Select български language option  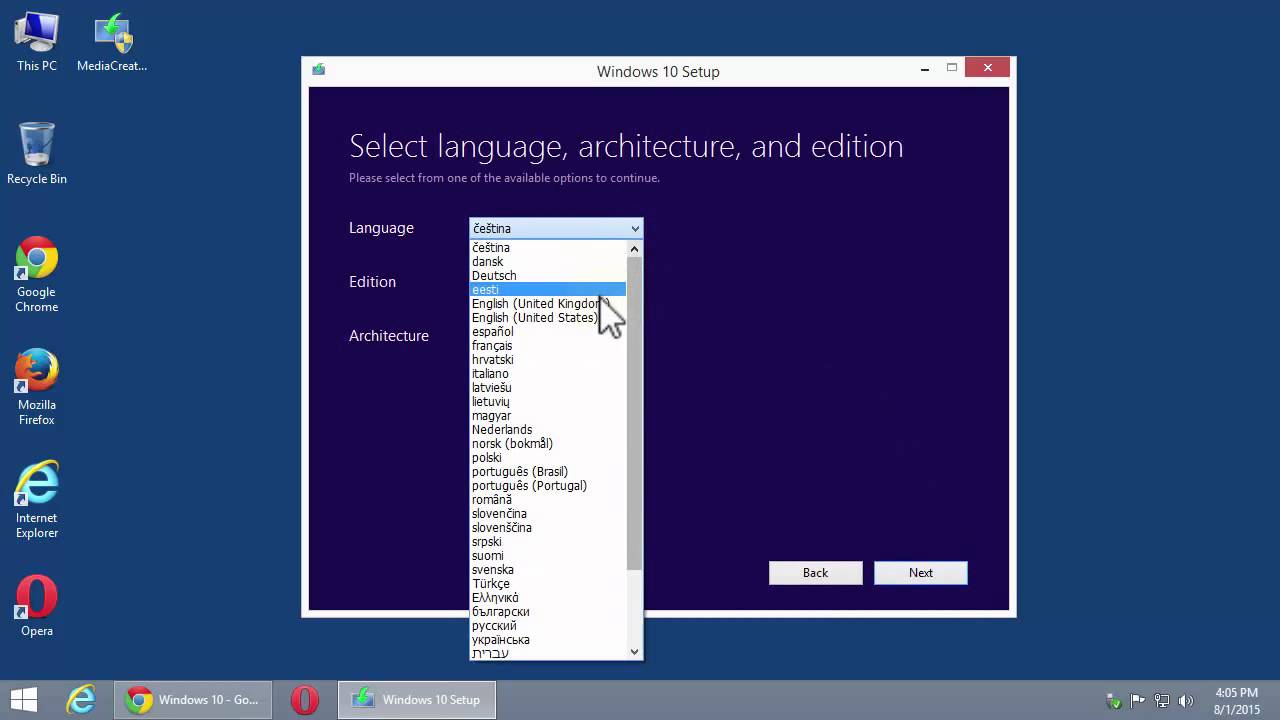548,611
